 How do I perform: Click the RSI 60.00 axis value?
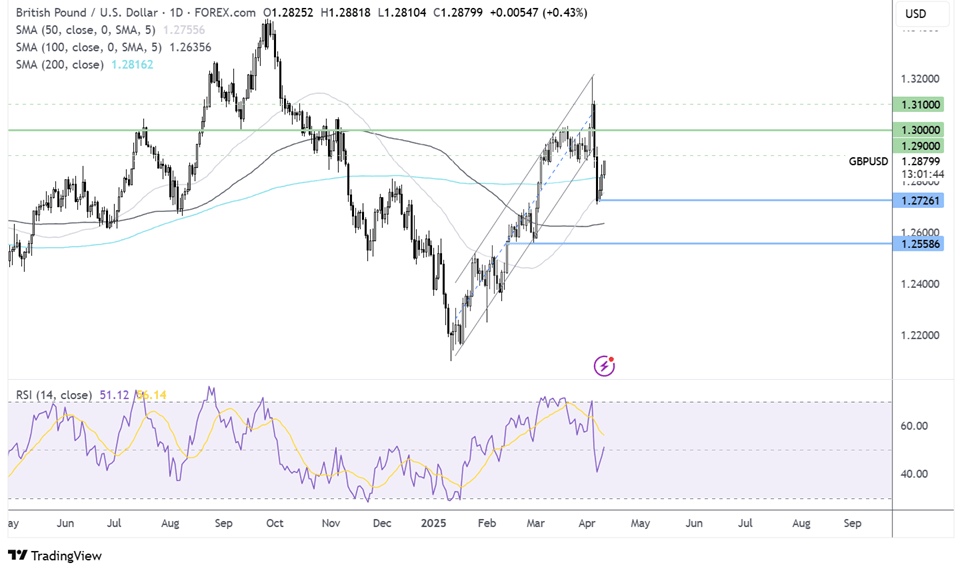tap(914, 425)
